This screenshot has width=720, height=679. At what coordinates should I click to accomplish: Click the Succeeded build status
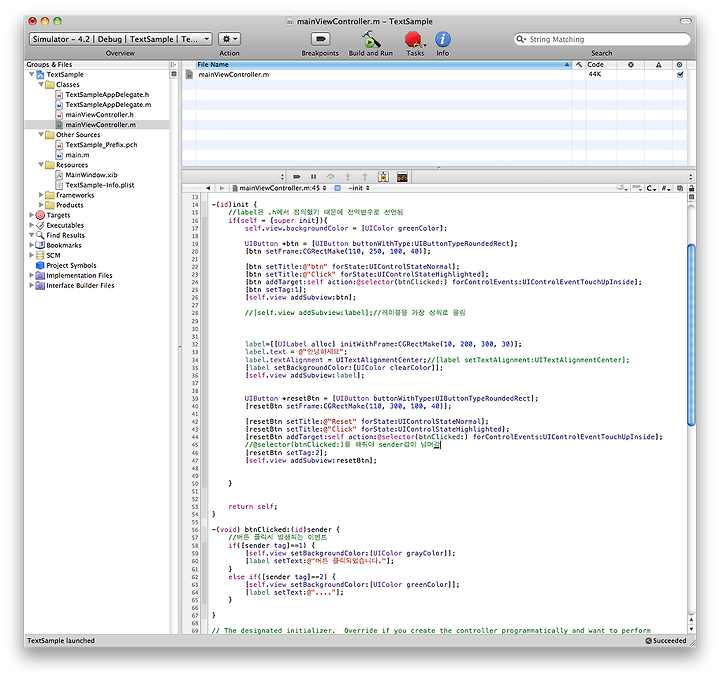666,640
